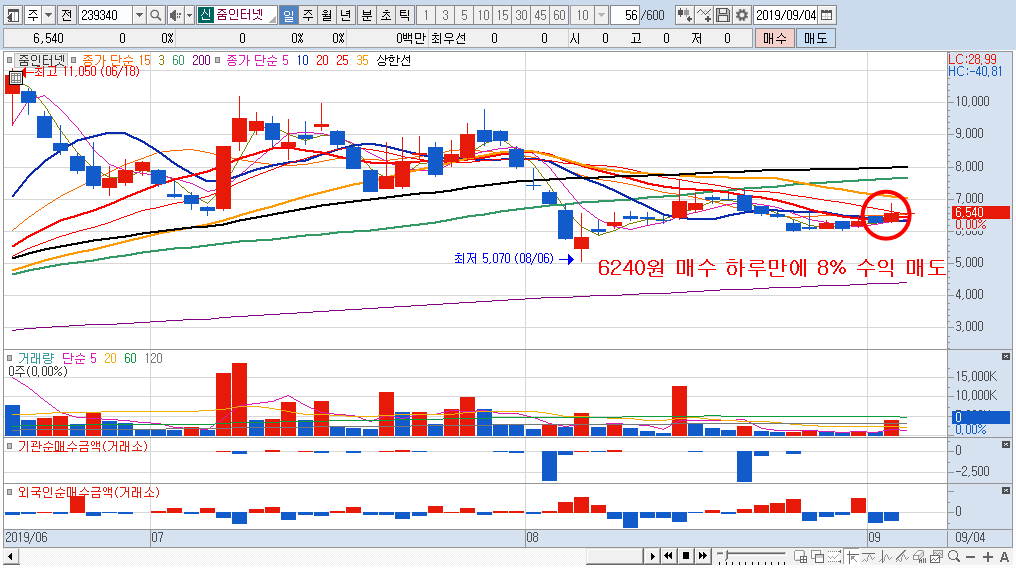Screen dimensions: 1016x568
Task: Toggle the 종가 단순 5 moving average checkbox
Action: click(218, 60)
